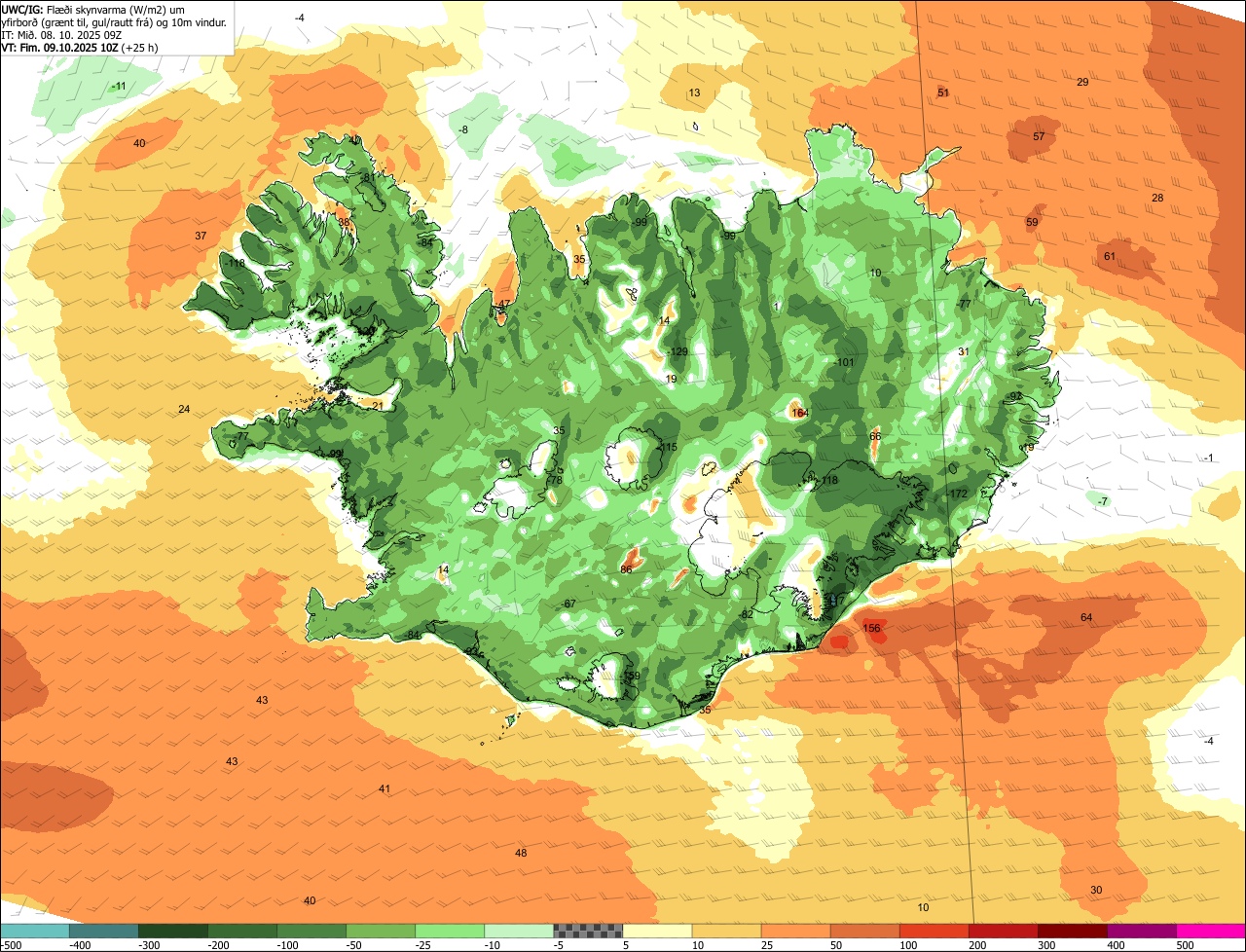Click the '61' value on the map
1246x952 pixels.
coord(1109,257)
